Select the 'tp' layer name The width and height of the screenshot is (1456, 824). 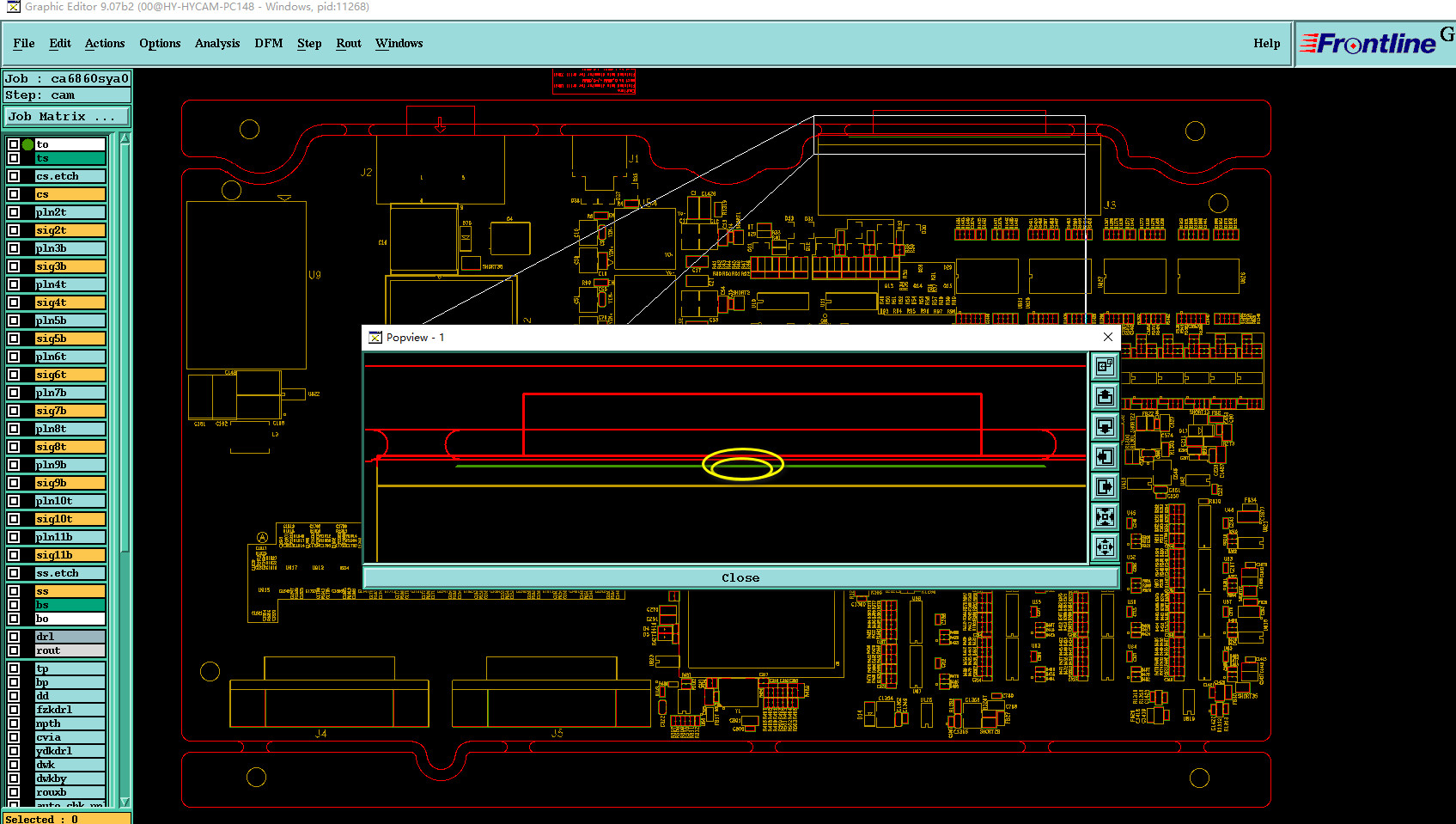70,668
